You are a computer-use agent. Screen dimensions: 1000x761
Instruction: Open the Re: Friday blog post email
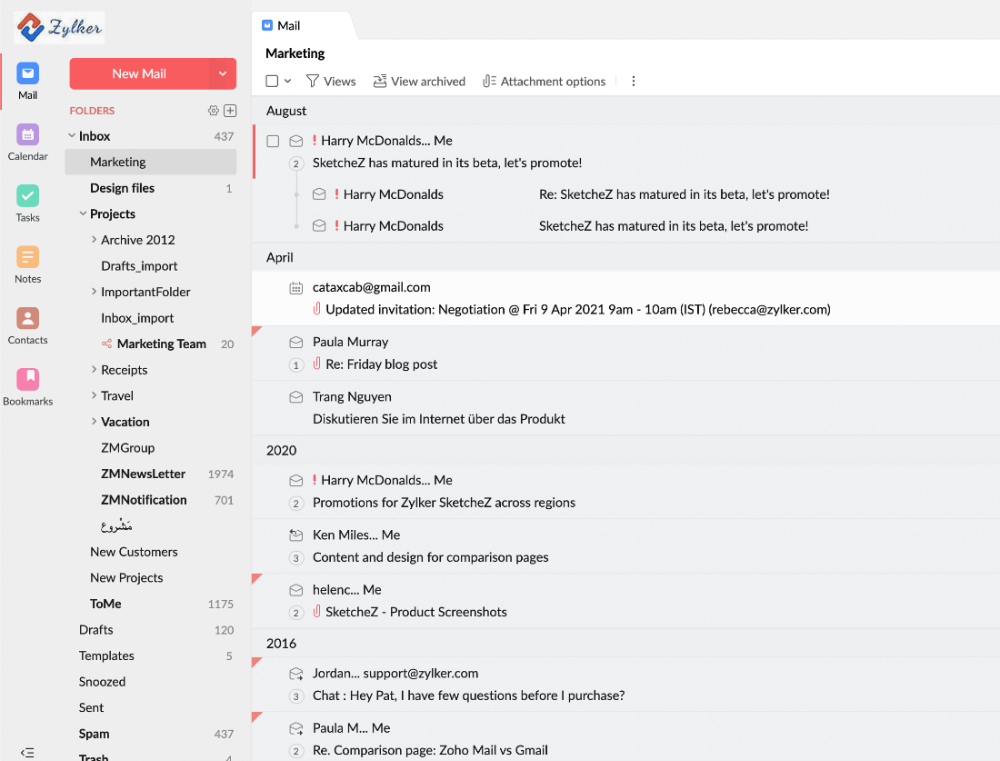click(381, 364)
